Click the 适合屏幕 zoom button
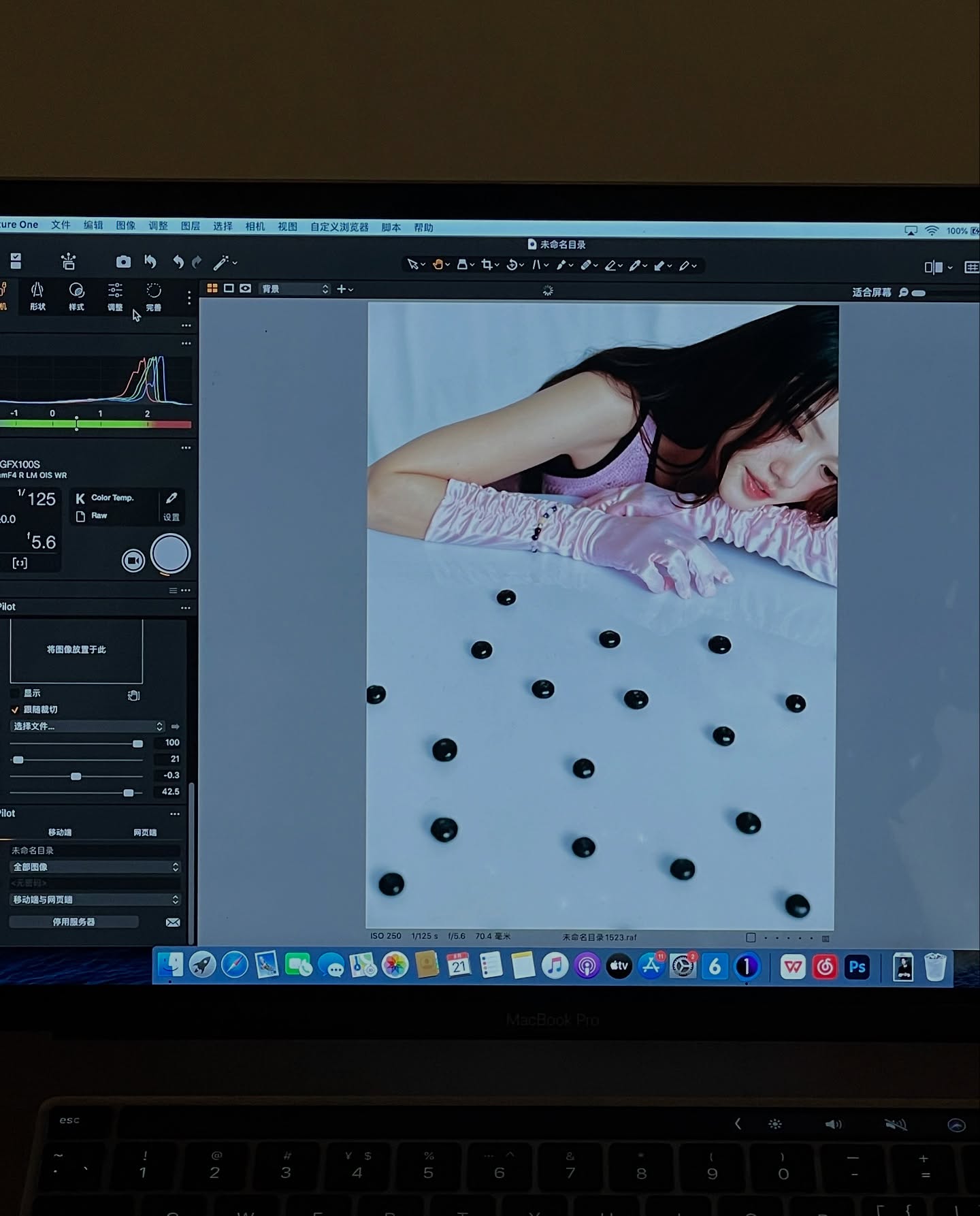The image size is (980, 1216). point(871,293)
